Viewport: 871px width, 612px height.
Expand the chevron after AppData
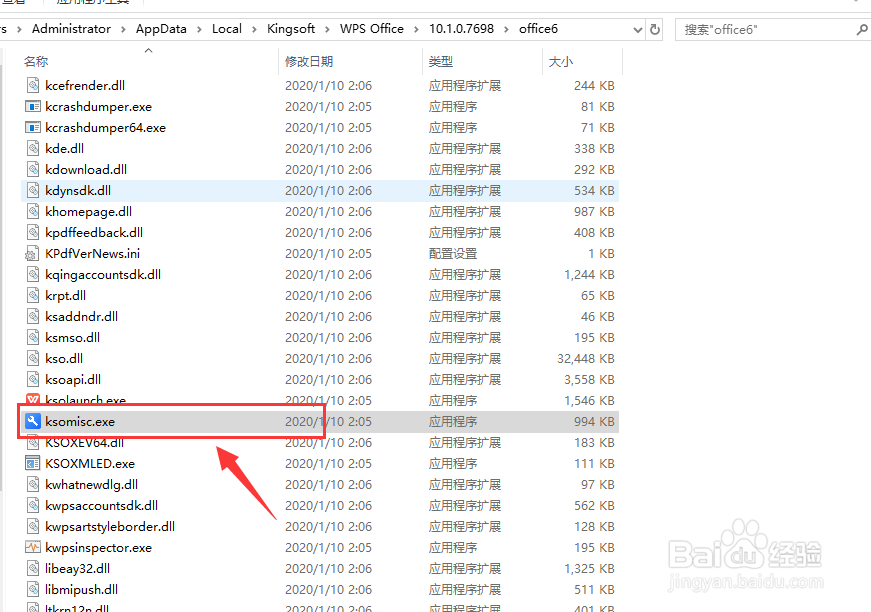199,29
